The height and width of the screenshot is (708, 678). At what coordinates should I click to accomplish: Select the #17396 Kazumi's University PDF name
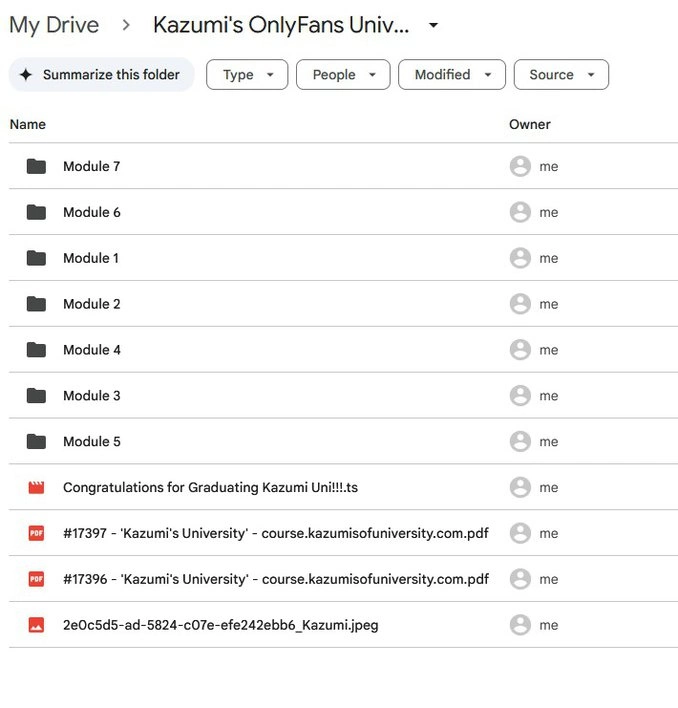click(x=276, y=579)
